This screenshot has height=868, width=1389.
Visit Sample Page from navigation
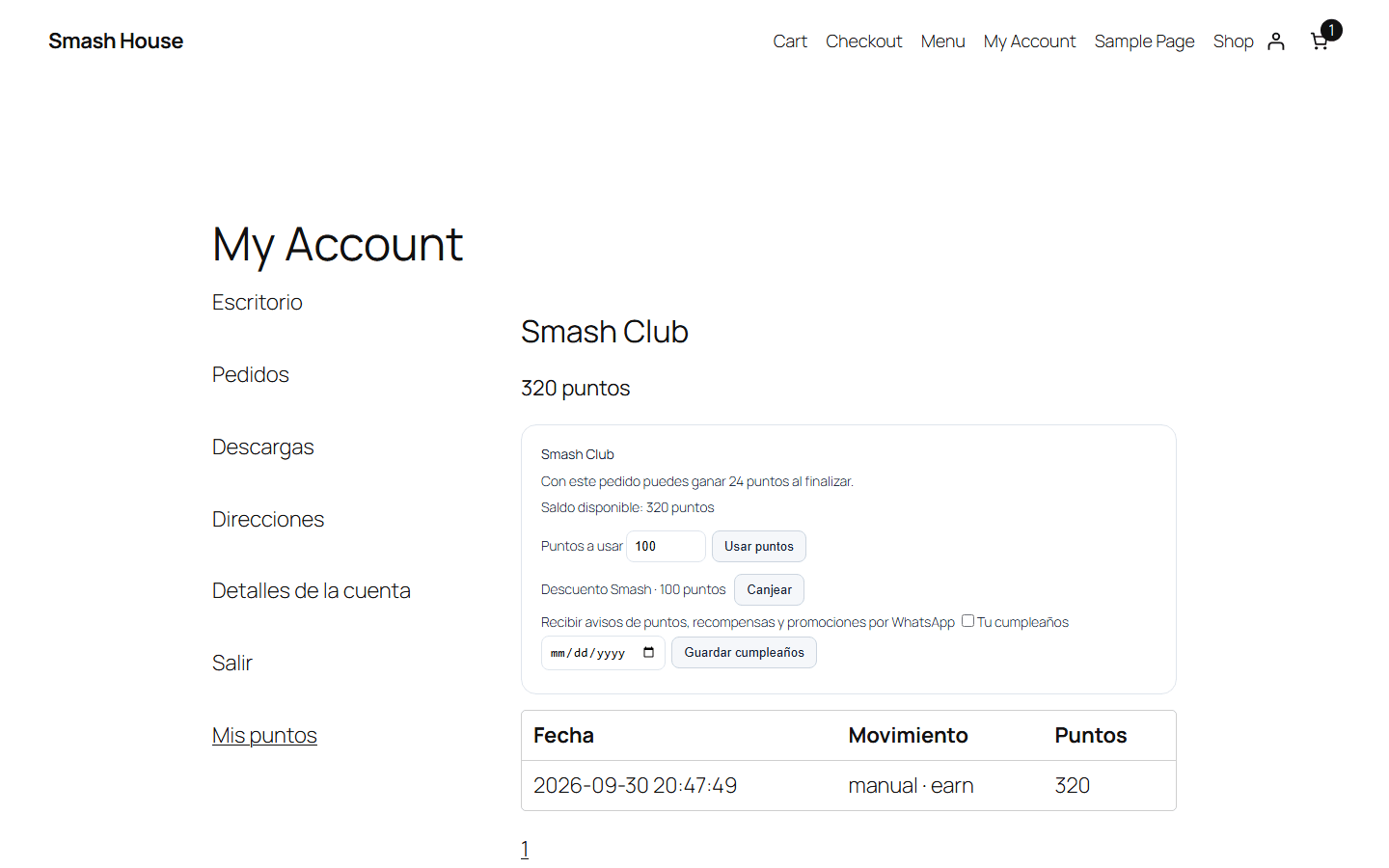click(1144, 41)
